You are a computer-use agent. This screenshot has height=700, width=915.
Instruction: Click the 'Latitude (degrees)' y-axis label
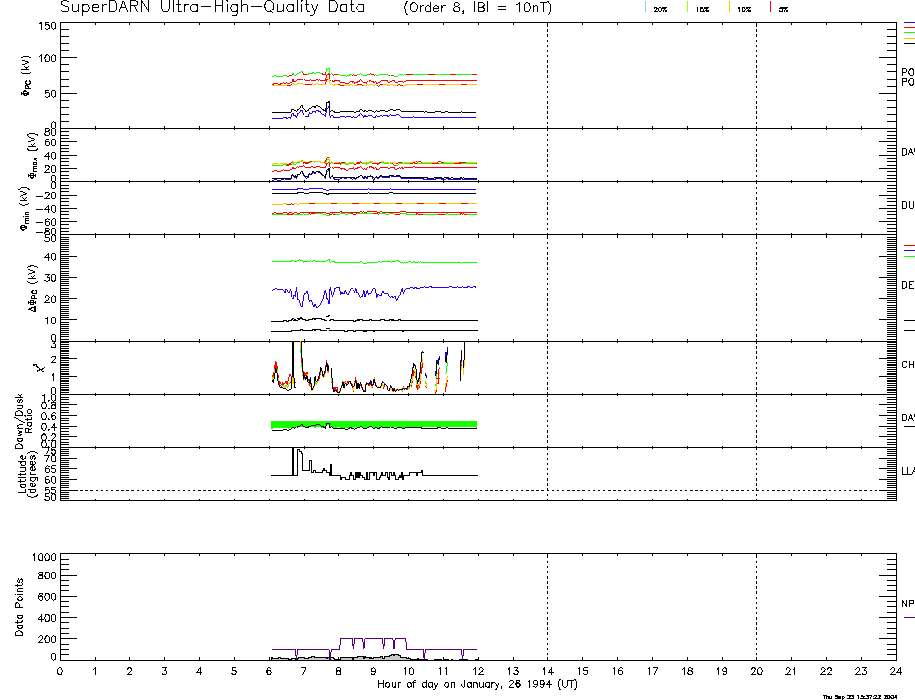[x=26, y=472]
